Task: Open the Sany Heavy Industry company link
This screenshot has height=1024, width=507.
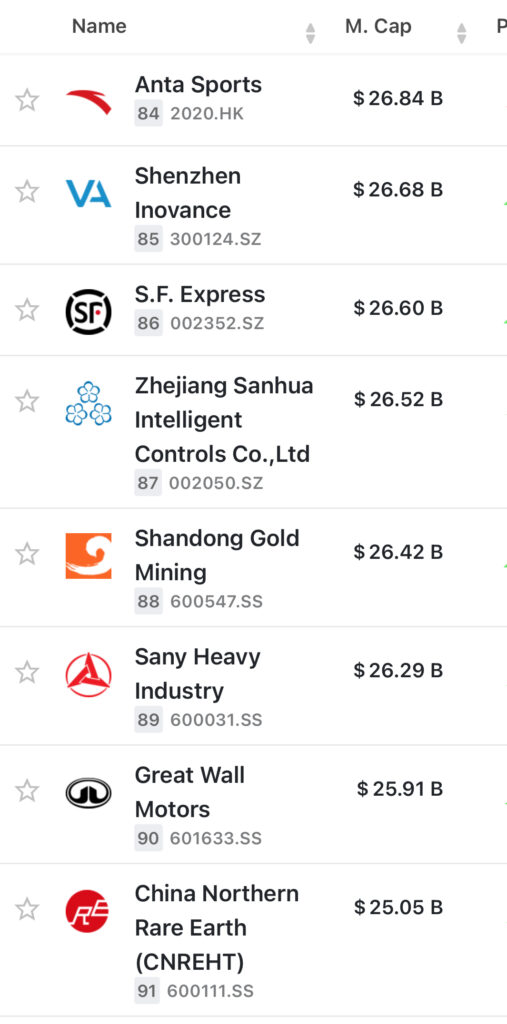Action: (197, 673)
